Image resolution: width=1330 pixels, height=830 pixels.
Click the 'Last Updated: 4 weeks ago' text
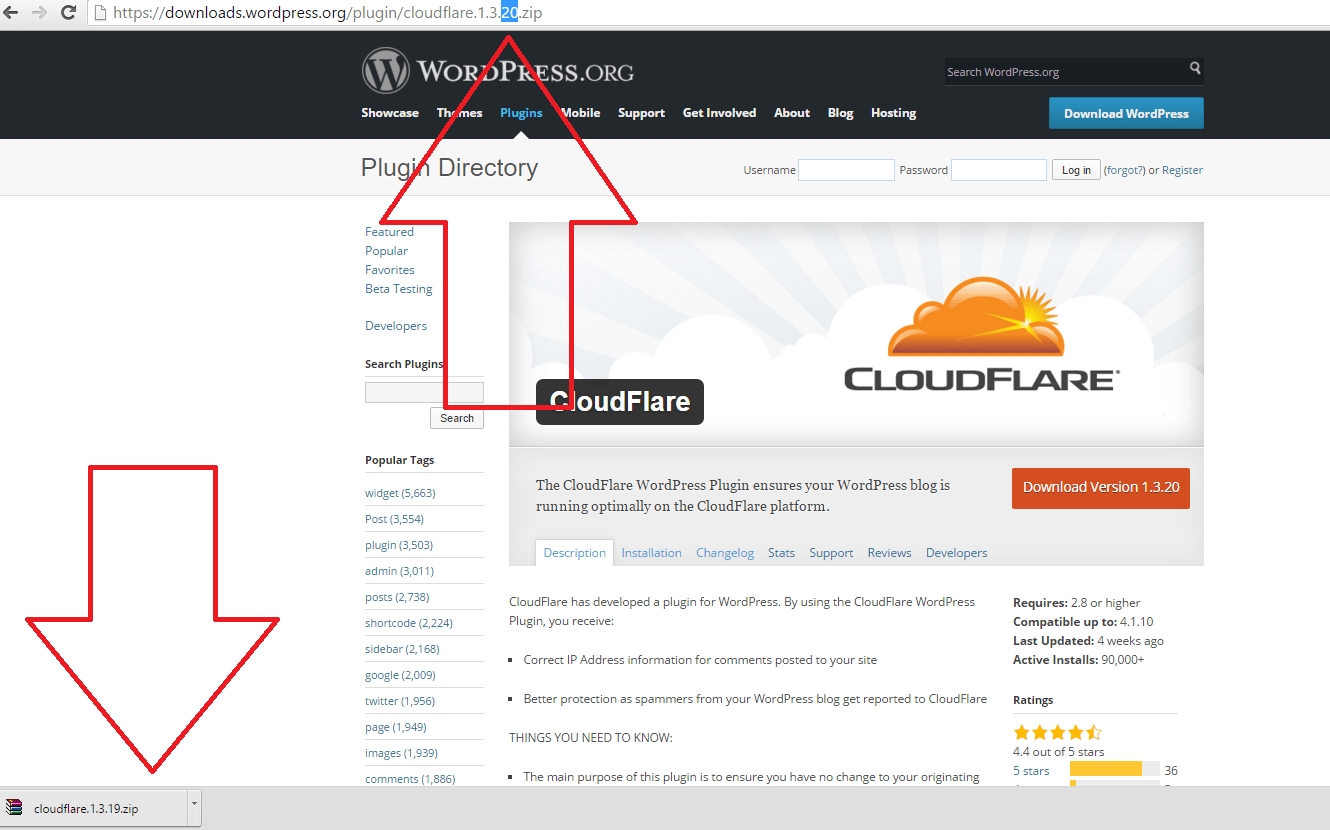[x=1088, y=641]
